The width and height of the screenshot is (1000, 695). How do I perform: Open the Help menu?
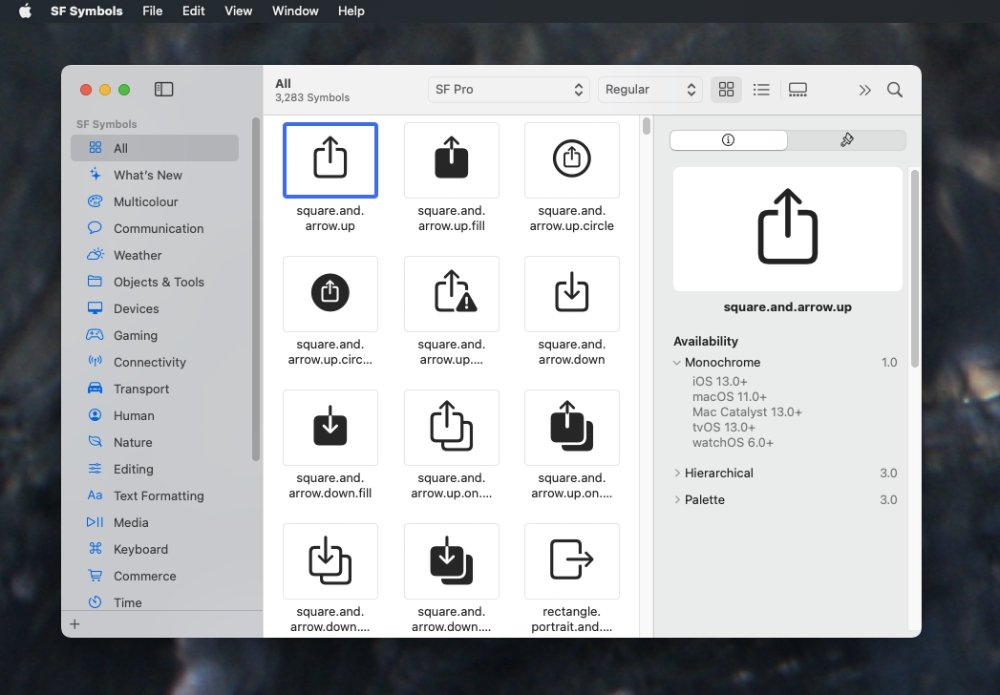click(x=351, y=11)
